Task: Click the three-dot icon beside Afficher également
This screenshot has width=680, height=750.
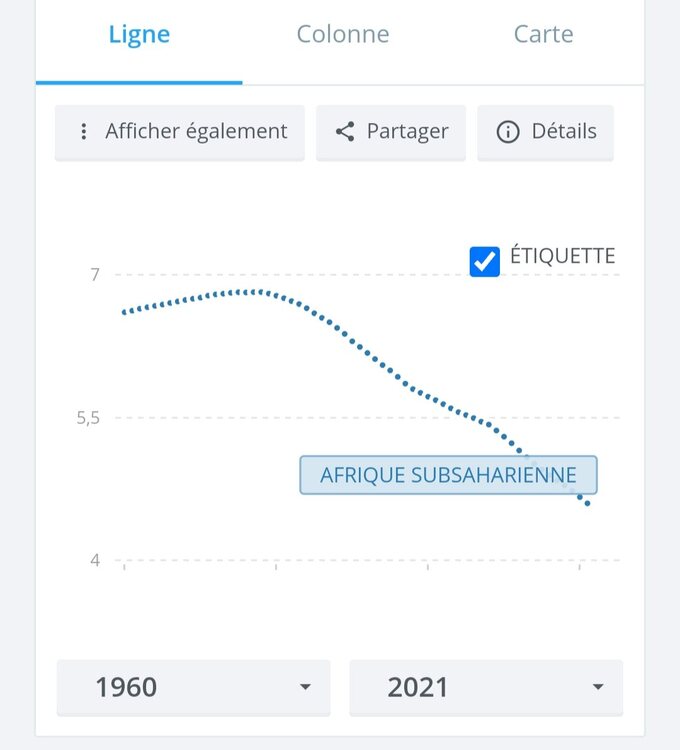Action: click(84, 132)
